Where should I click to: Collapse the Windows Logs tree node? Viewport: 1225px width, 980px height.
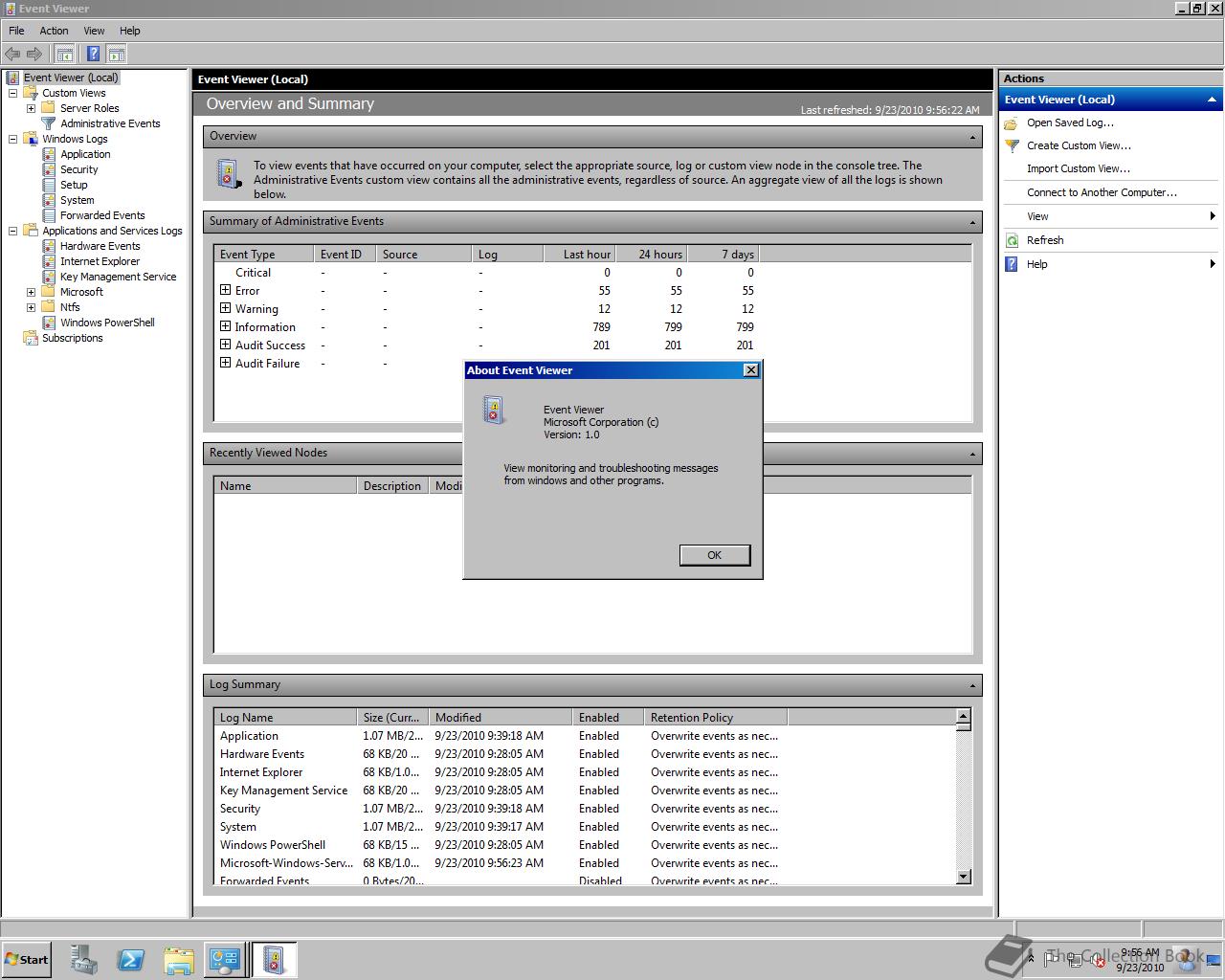[12, 139]
